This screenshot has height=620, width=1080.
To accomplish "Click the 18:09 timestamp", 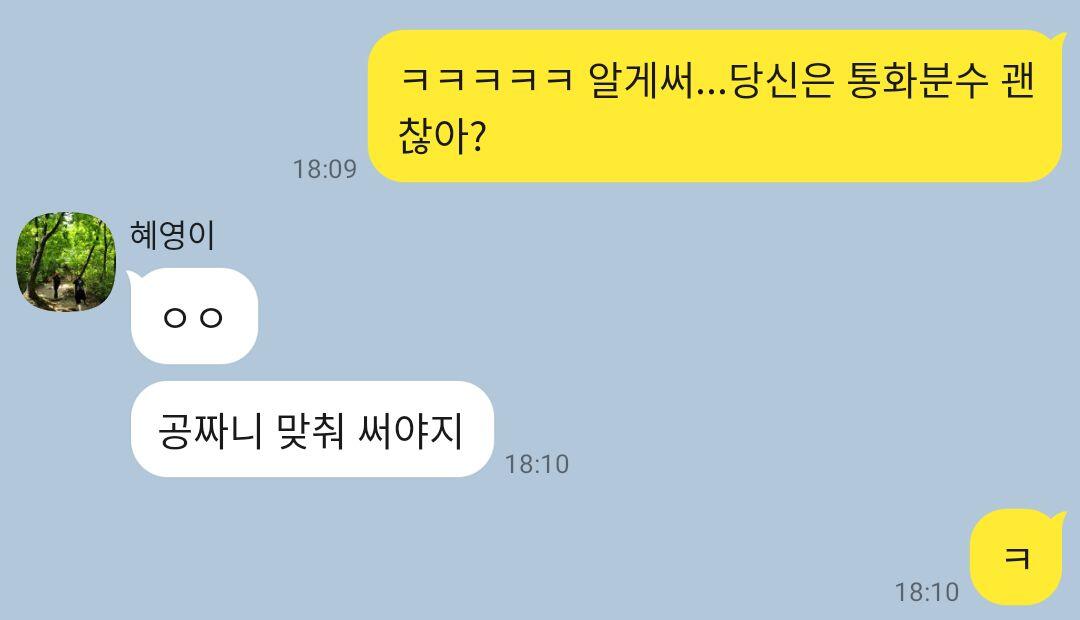I will coord(325,169).
